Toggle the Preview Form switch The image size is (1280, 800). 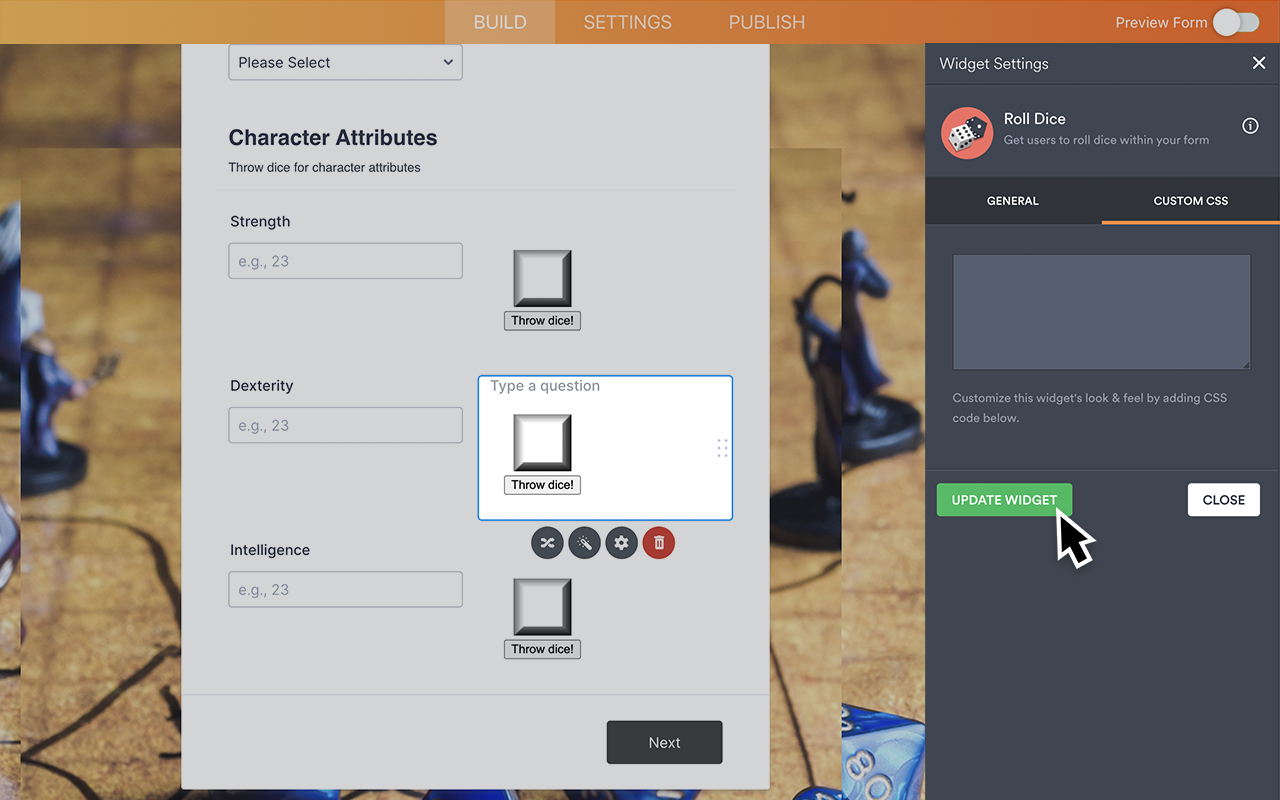(x=1236, y=22)
